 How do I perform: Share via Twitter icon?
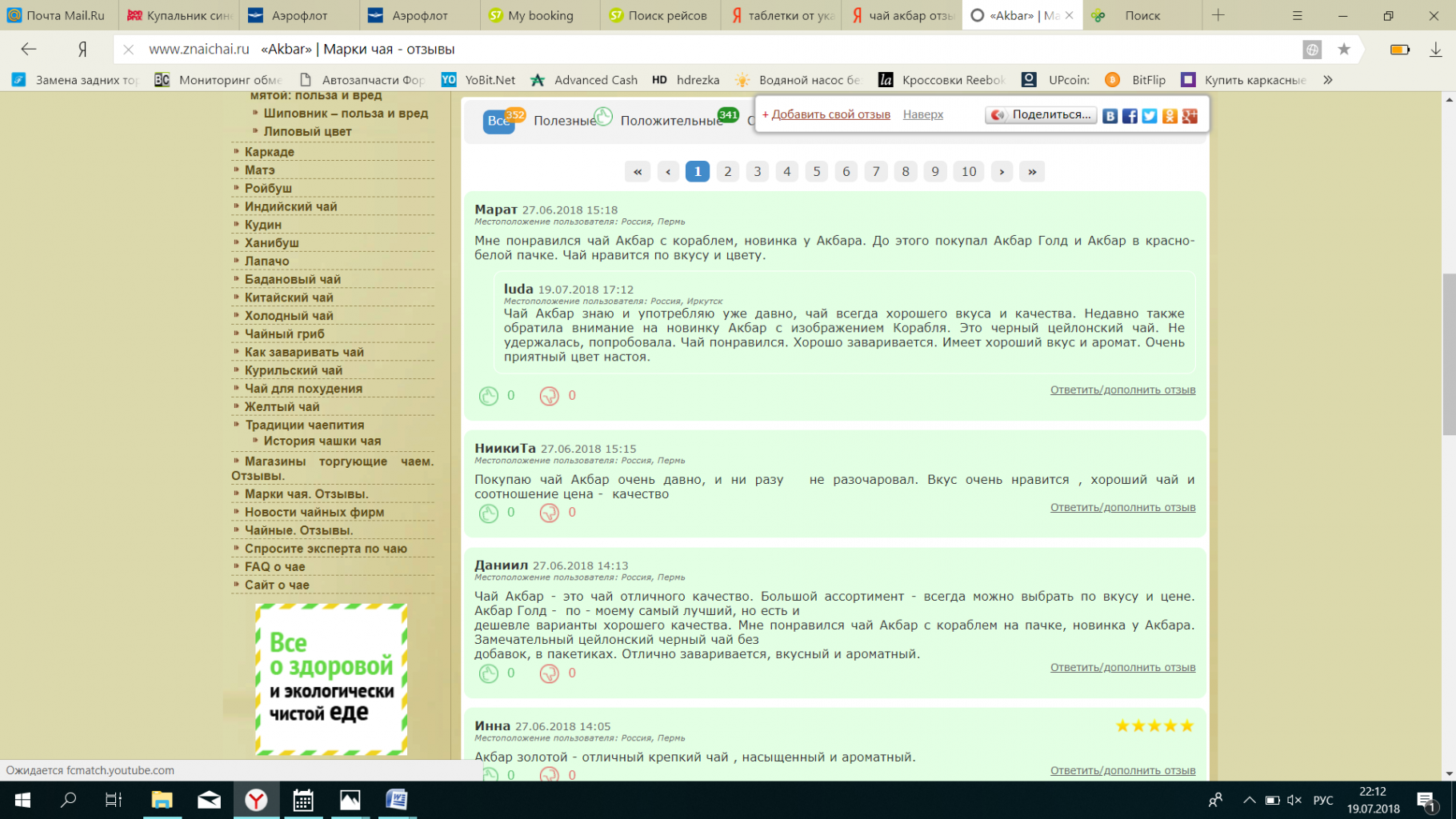[1150, 116]
